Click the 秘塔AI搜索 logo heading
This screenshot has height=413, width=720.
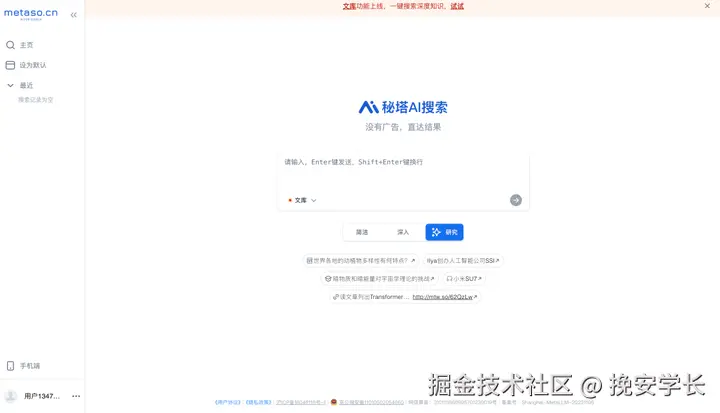(403, 107)
